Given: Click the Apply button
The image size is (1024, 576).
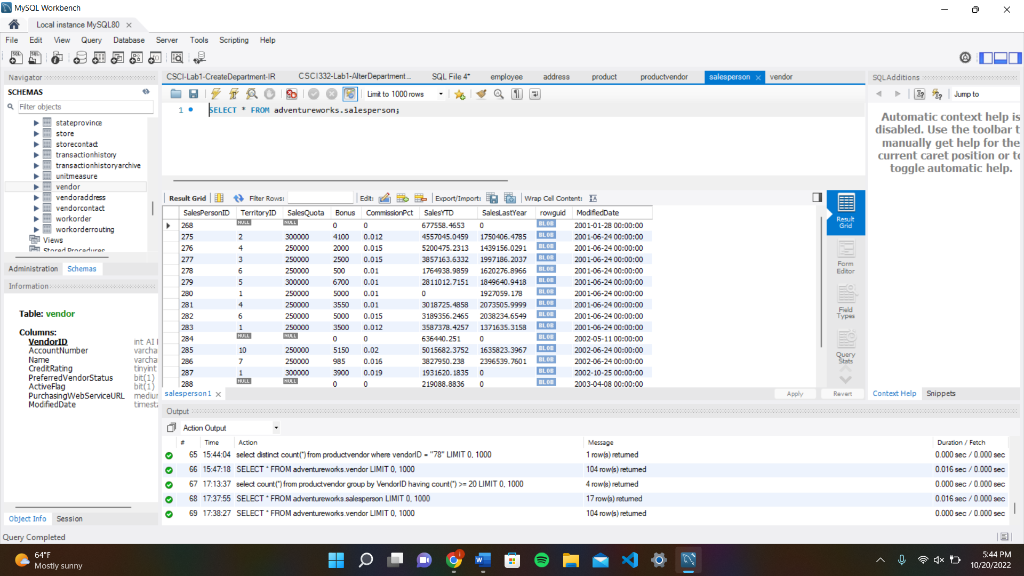Looking at the screenshot, I should click(795, 394).
